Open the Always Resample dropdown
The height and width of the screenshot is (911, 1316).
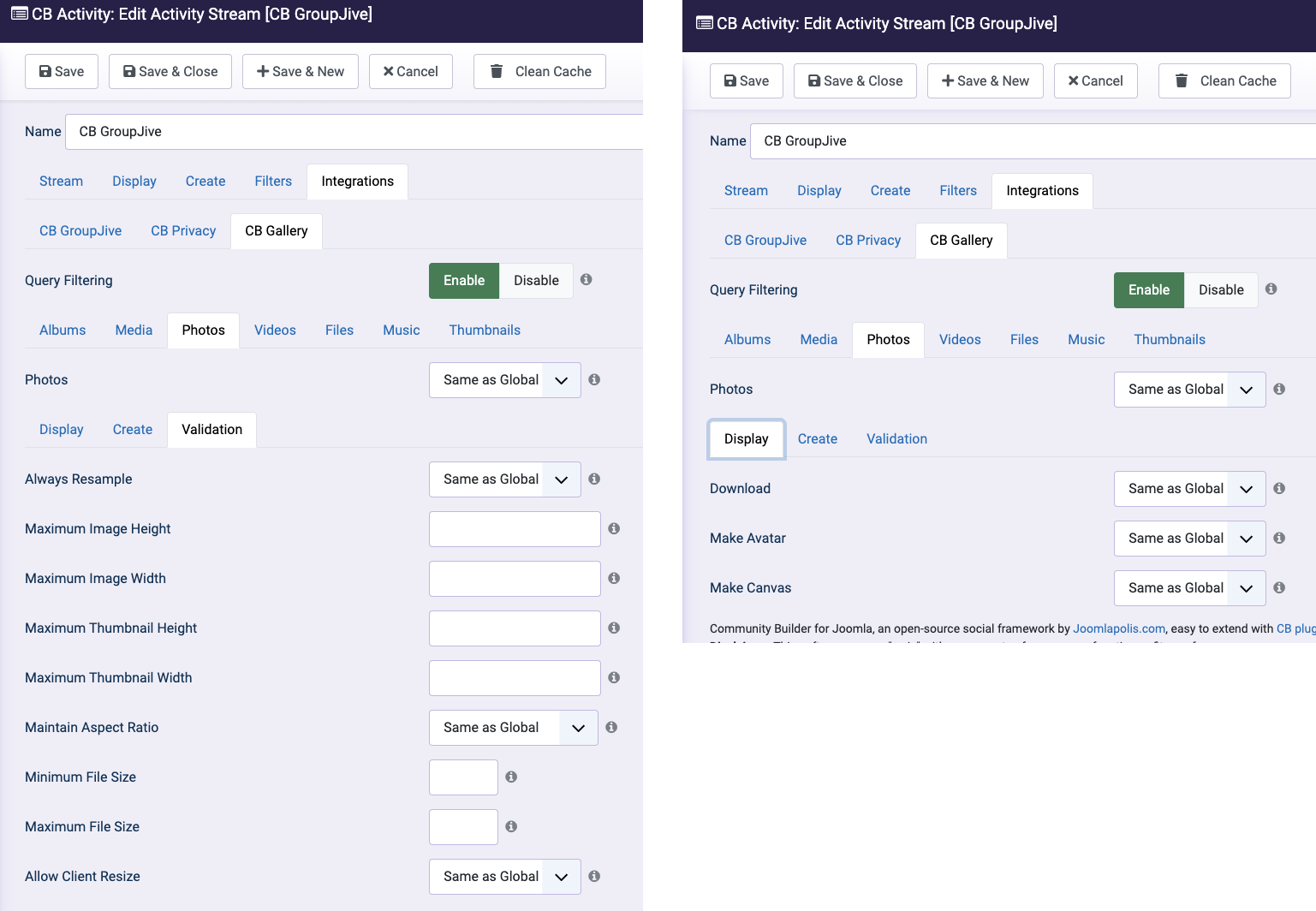tap(504, 479)
